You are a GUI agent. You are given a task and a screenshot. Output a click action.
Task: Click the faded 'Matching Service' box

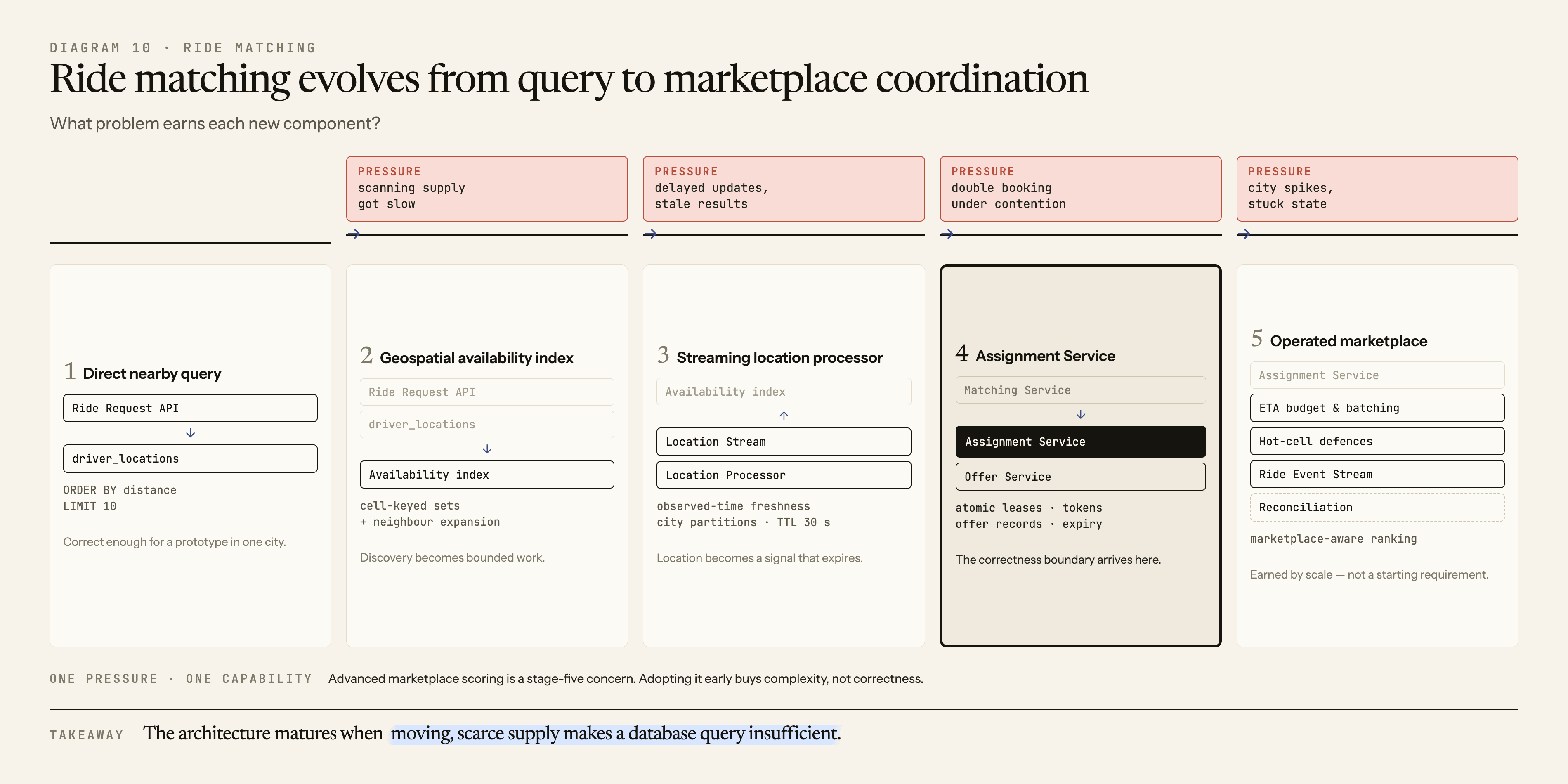(x=1080, y=390)
